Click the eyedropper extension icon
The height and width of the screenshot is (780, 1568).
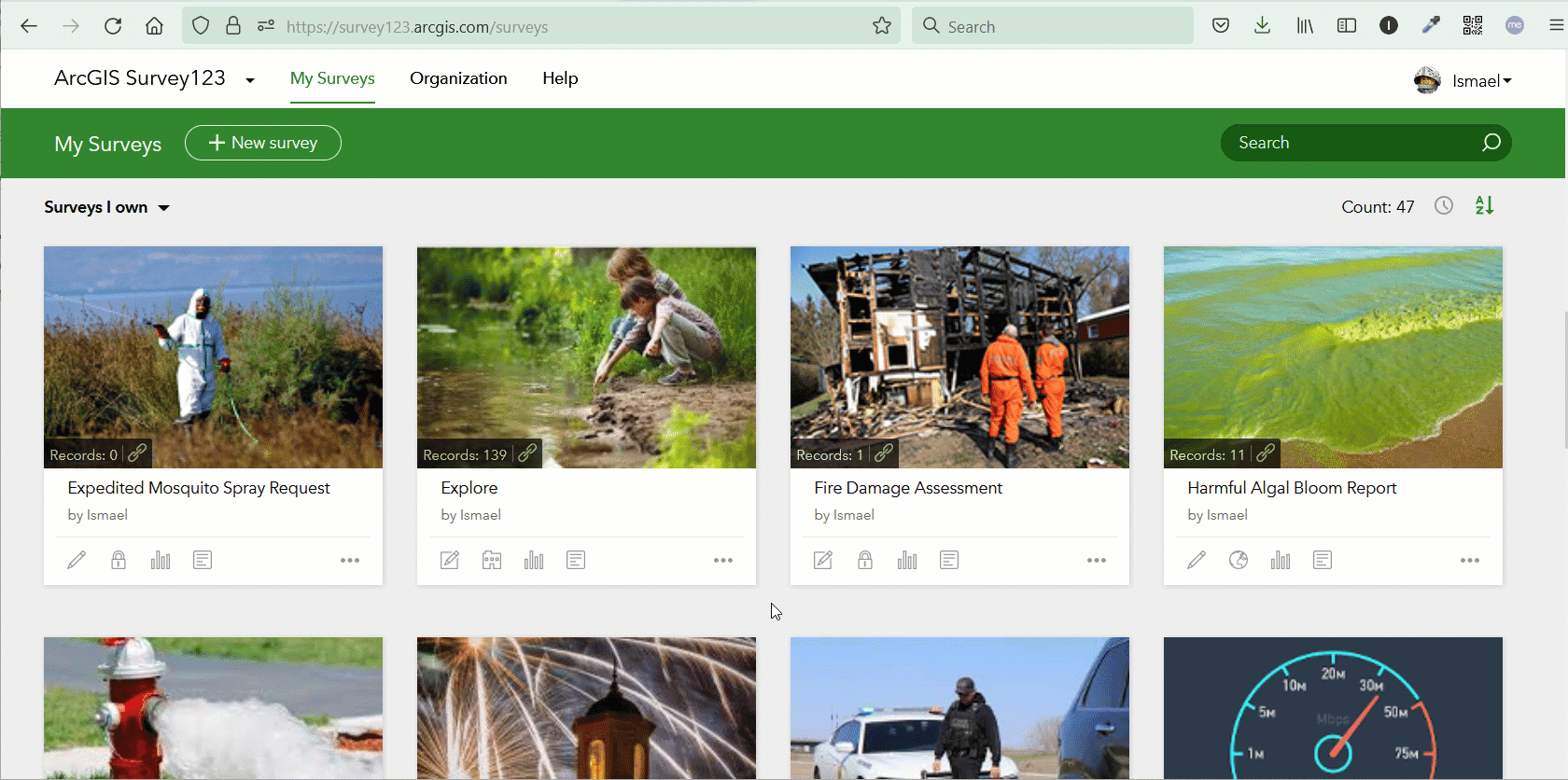click(x=1431, y=26)
